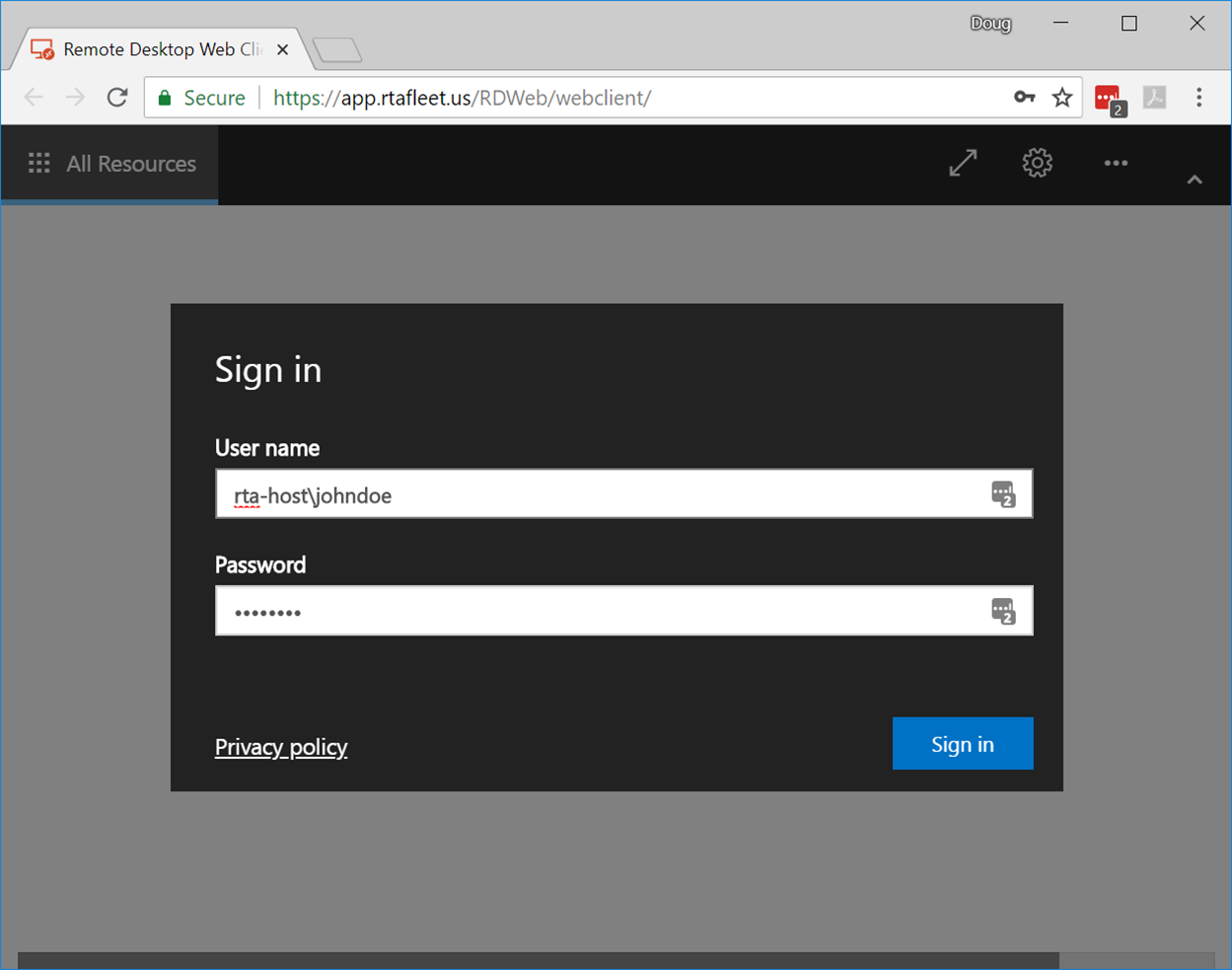1232x970 pixels.
Task: Open the settings gear icon
Action: click(x=1037, y=163)
